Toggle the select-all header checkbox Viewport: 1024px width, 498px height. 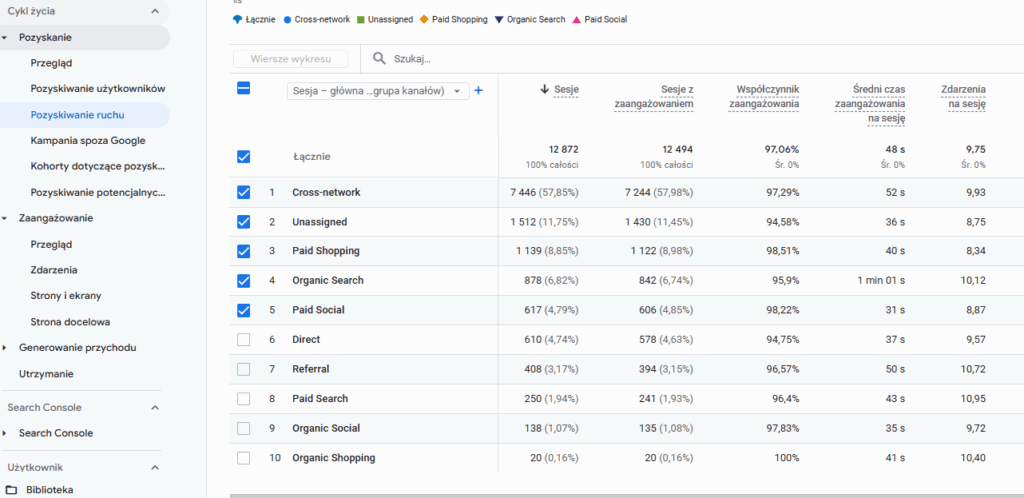[x=244, y=88]
